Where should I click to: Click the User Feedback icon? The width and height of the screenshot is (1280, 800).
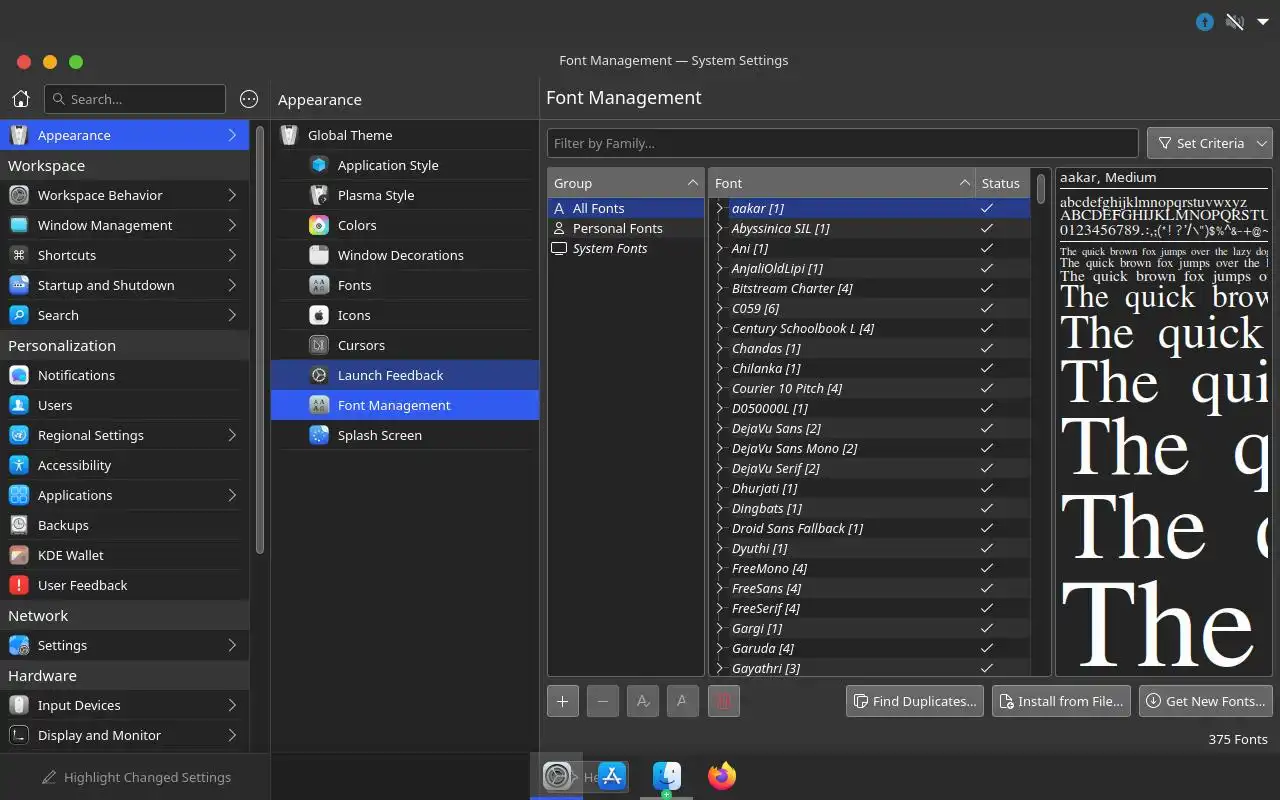[x=18, y=585]
